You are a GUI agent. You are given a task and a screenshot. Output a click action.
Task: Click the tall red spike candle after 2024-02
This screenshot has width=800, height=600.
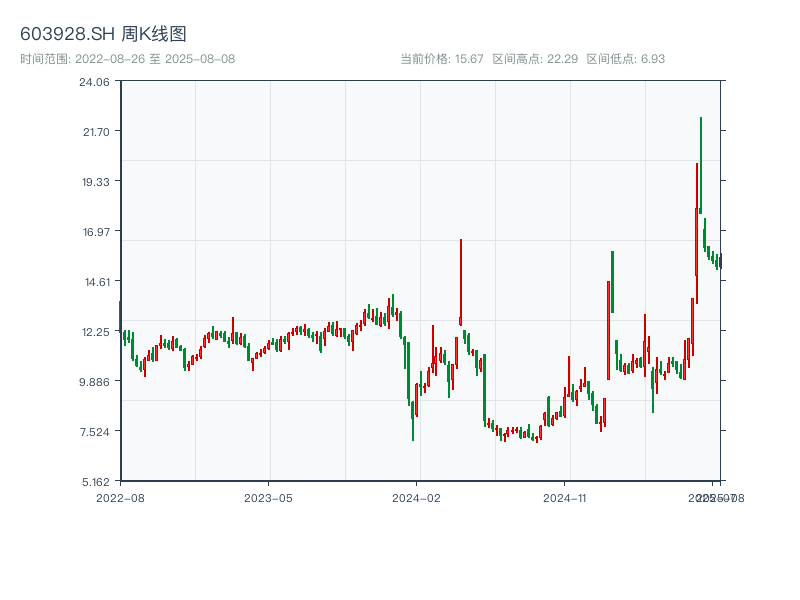[x=461, y=282]
